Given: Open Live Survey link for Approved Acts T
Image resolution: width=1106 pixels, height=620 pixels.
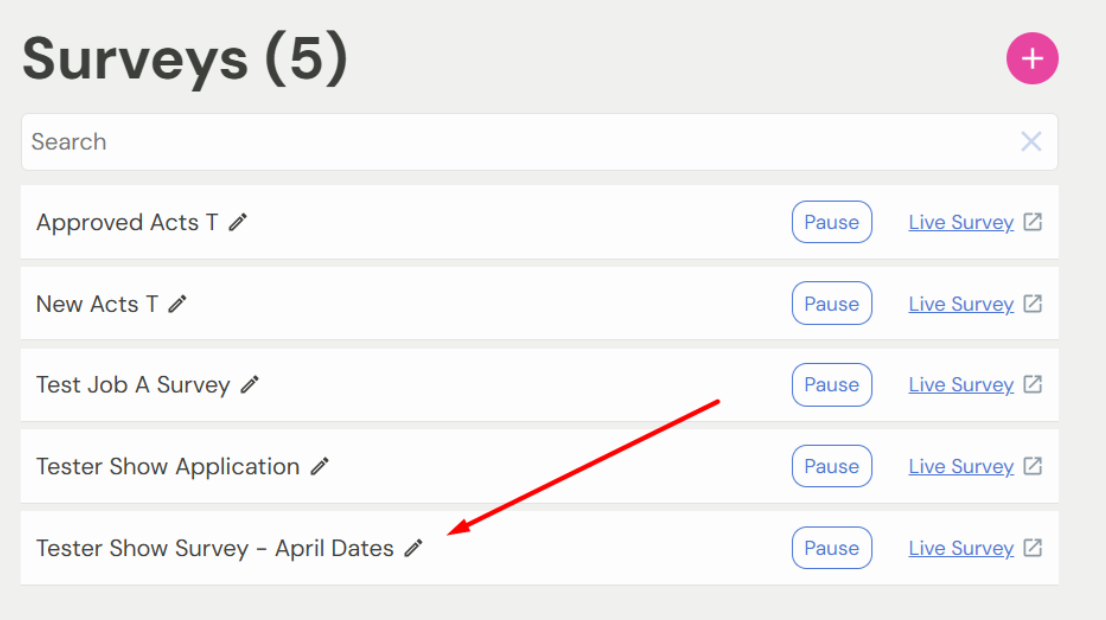Looking at the screenshot, I should point(960,222).
